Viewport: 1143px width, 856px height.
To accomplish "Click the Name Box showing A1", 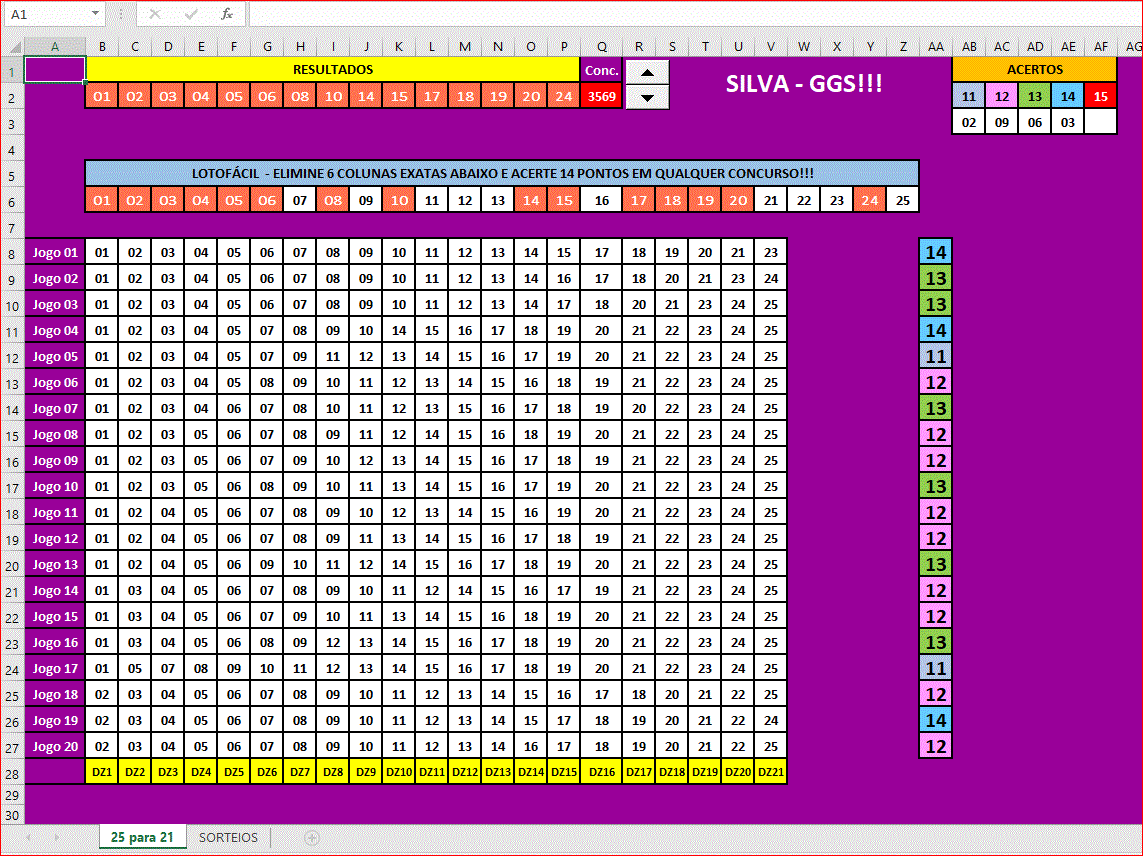I will click(45, 14).
